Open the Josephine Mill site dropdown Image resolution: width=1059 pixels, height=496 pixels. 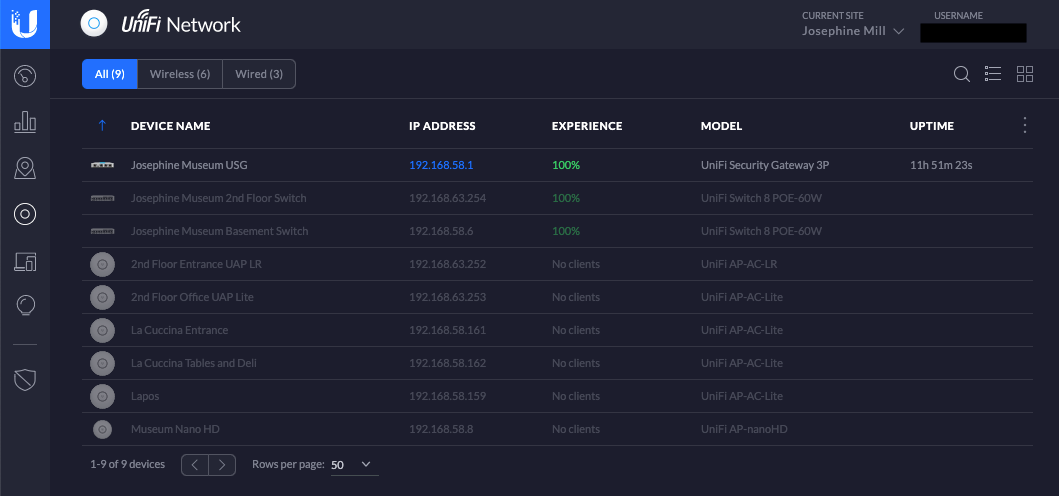click(x=853, y=31)
